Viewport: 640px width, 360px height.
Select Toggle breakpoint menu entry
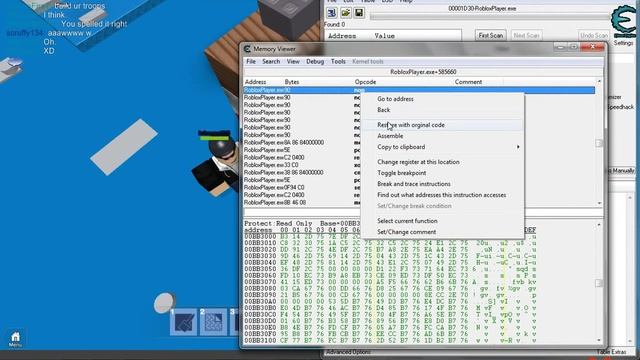tap(402, 173)
